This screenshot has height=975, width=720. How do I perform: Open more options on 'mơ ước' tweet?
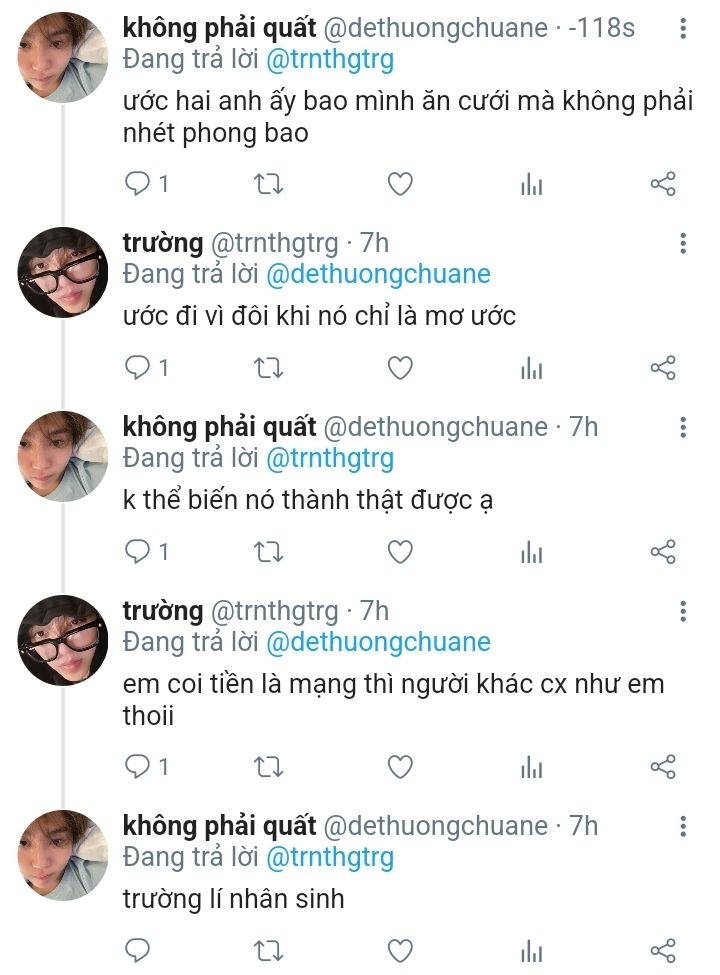[x=683, y=243]
